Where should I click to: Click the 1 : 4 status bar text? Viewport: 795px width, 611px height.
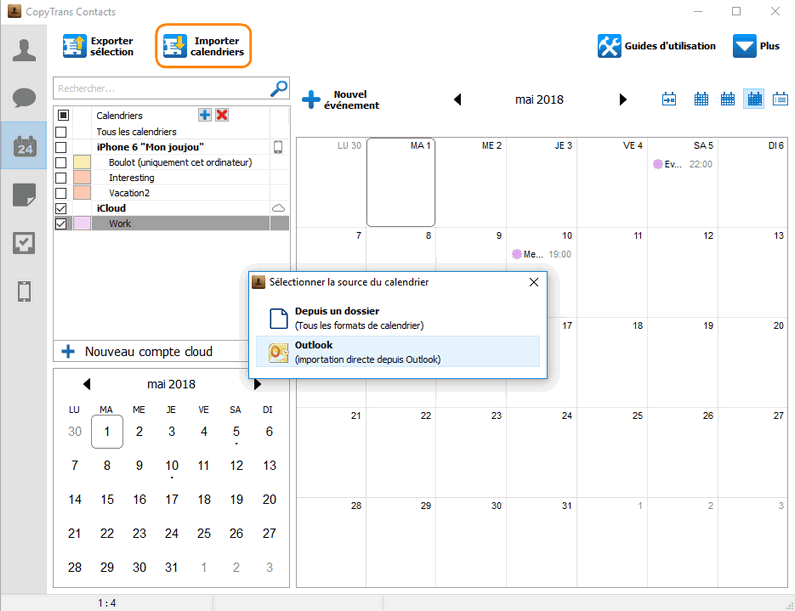pos(107,603)
